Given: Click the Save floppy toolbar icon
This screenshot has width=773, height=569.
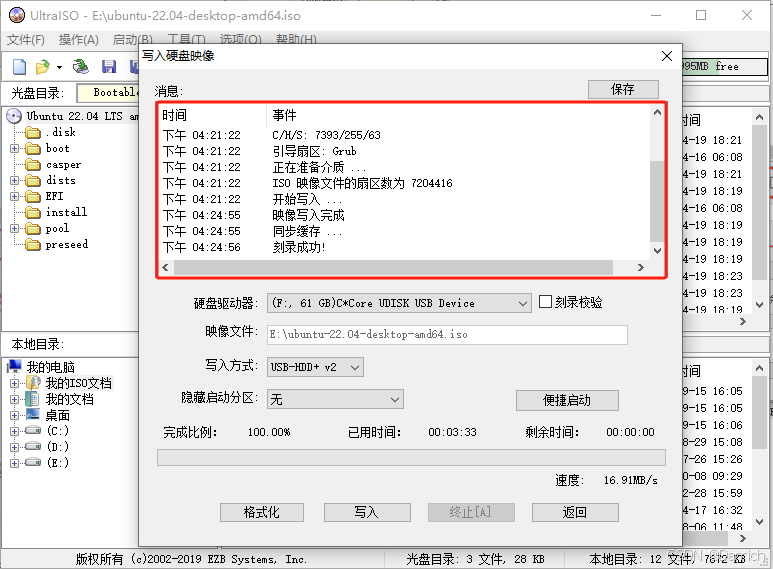Looking at the screenshot, I should [x=108, y=67].
